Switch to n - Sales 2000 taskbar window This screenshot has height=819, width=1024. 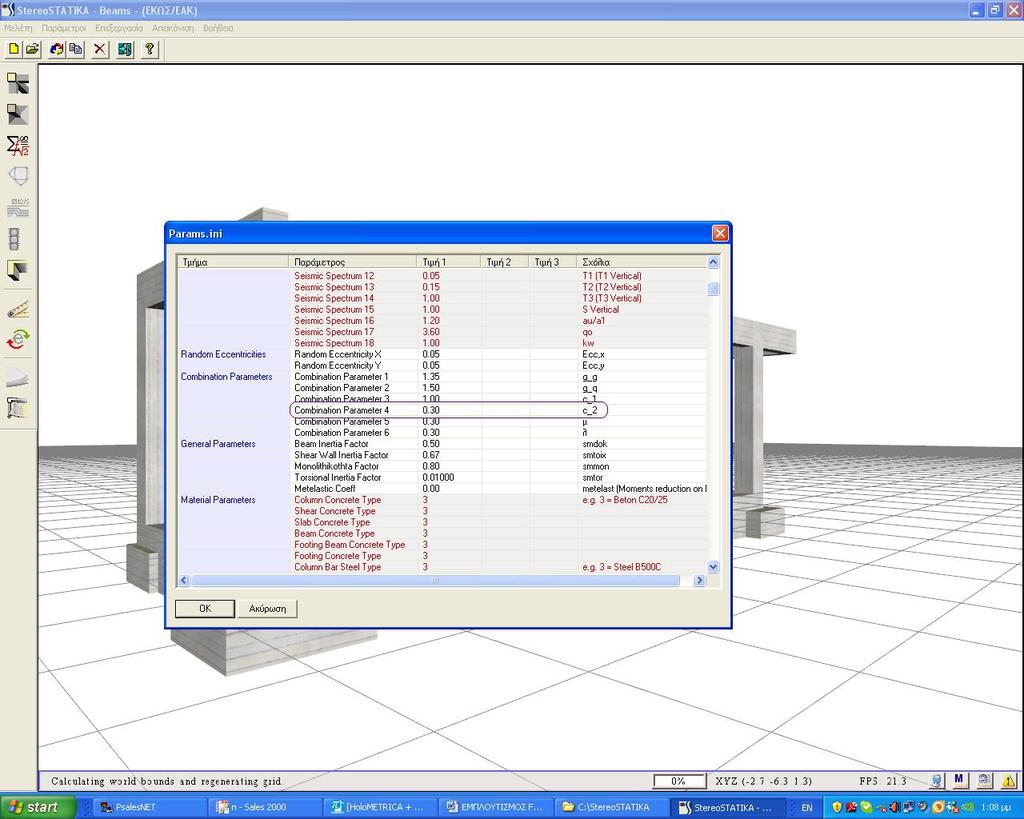pyautogui.click(x=265, y=807)
